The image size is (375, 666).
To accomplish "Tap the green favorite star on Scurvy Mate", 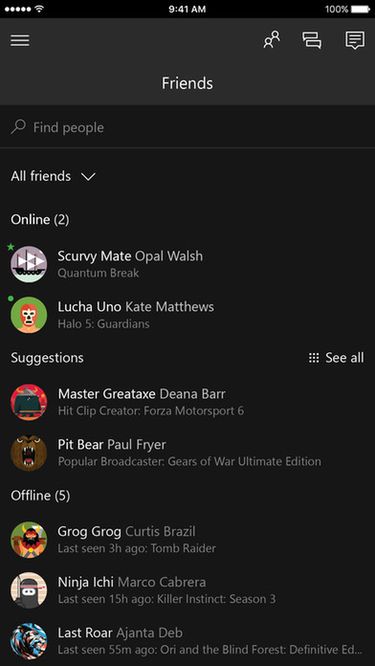I will pyautogui.click(x=11, y=247).
